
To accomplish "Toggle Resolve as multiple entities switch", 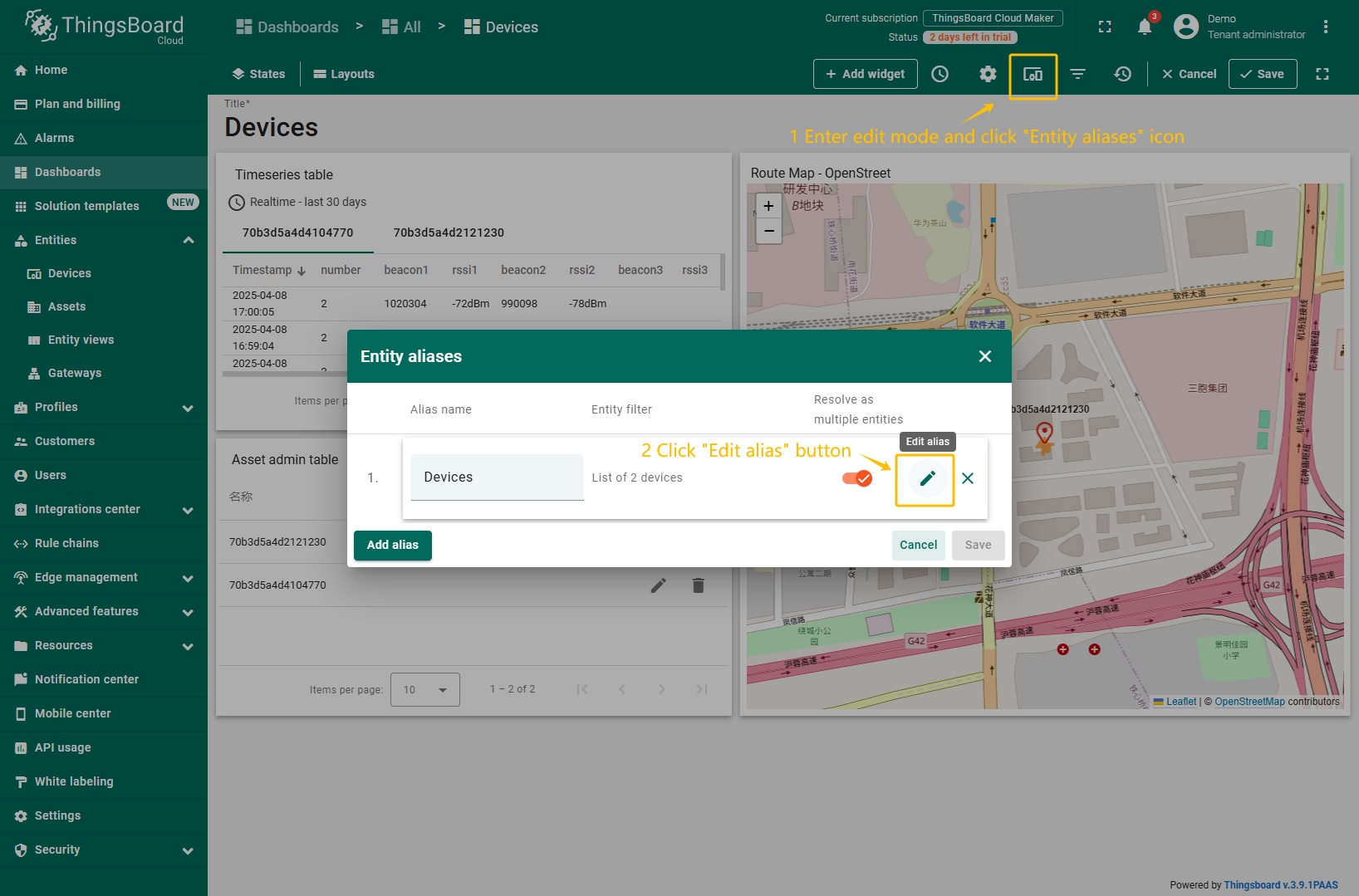I will [856, 478].
